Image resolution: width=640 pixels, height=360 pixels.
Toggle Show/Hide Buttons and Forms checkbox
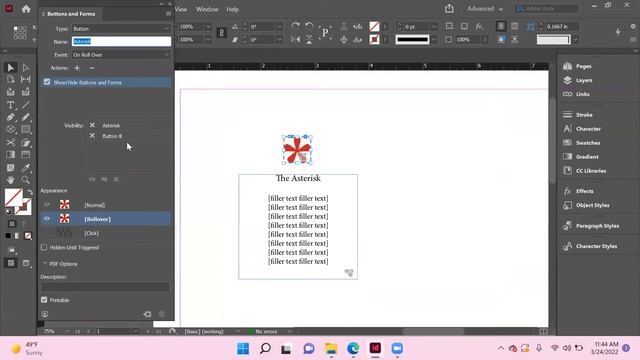47,82
